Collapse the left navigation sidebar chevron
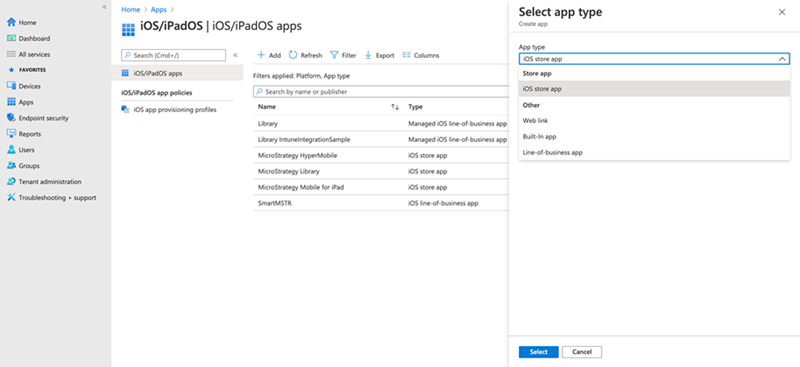800x367 pixels. (x=104, y=7)
